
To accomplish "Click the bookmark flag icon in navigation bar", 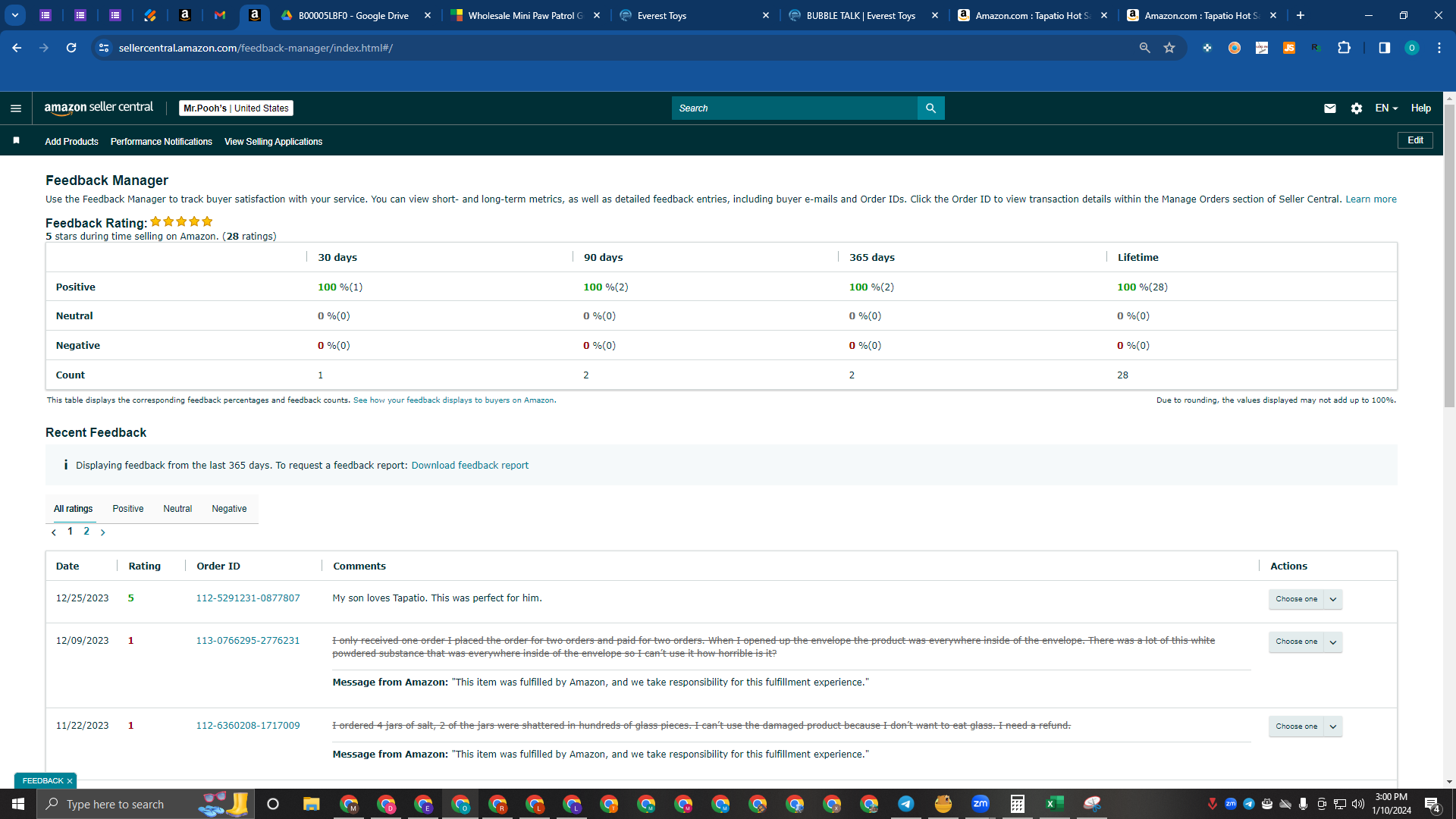I will pos(16,140).
